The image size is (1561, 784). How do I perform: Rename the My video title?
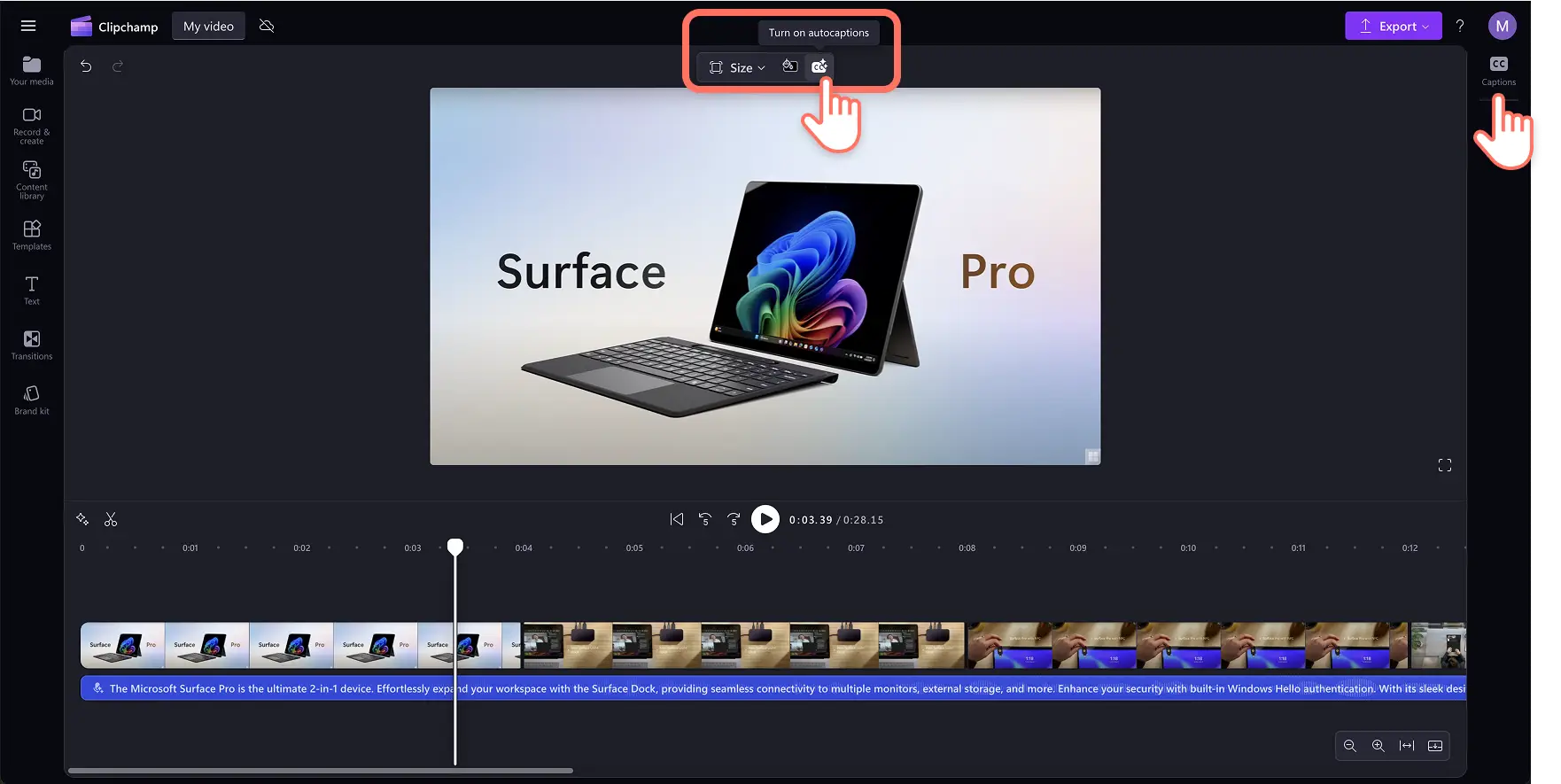point(208,27)
